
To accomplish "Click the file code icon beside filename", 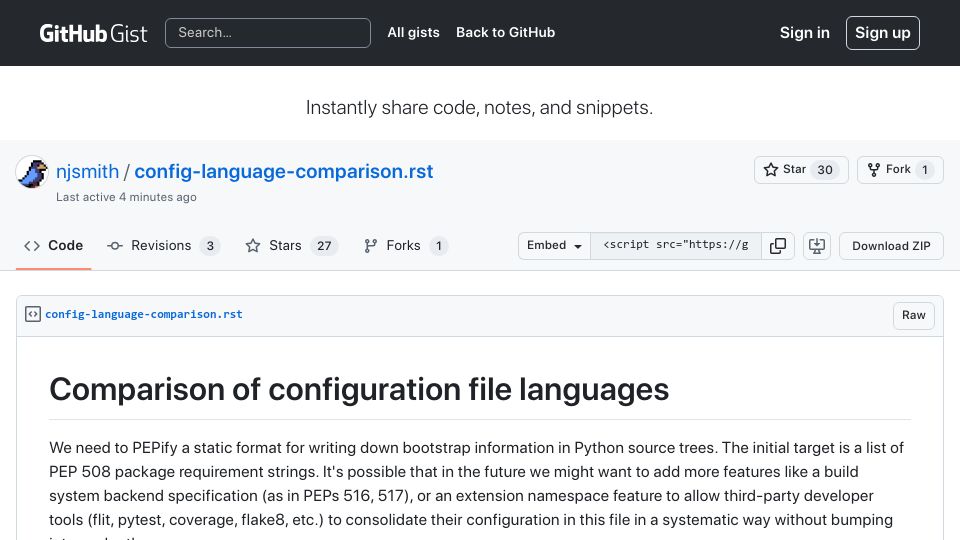I will tap(33, 314).
